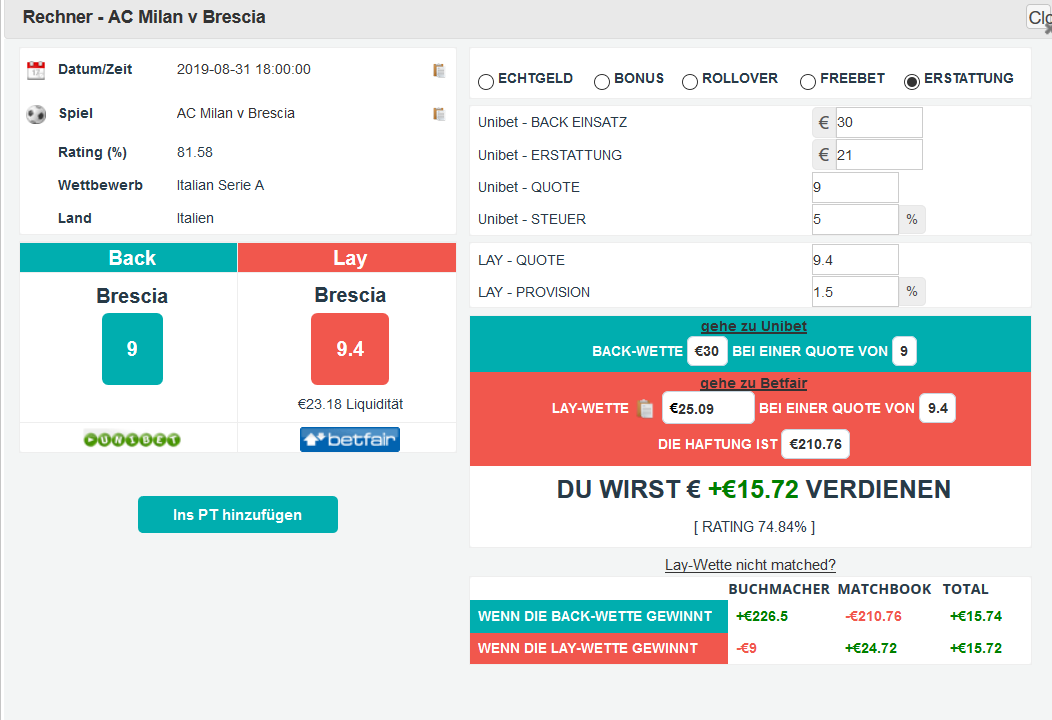
Task: Click the Matchbook value +€24.72
Action: pos(871,648)
